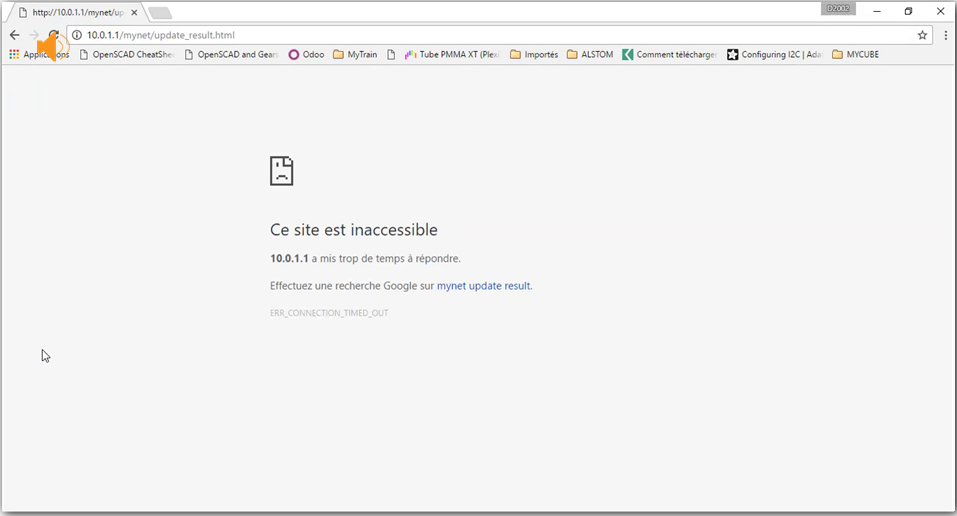Screen dimensions: 957x516
Task: Open the site information icon in address bar
Action: pyautogui.click(x=77, y=35)
